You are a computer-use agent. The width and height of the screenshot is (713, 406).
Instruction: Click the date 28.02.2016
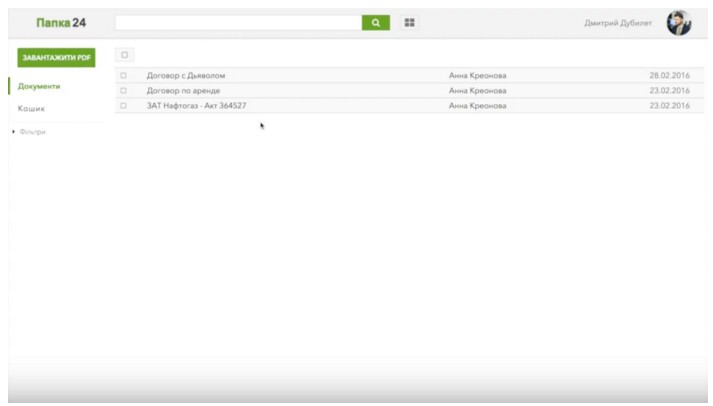click(669, 76)
